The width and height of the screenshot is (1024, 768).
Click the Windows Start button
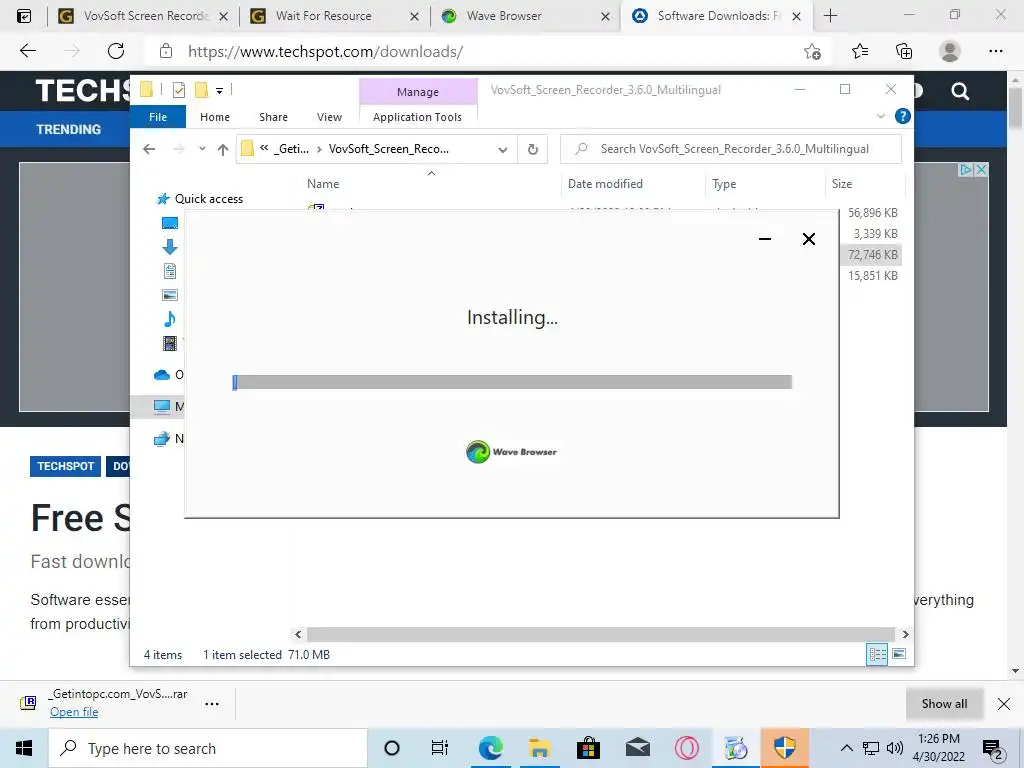click(24, 748)
